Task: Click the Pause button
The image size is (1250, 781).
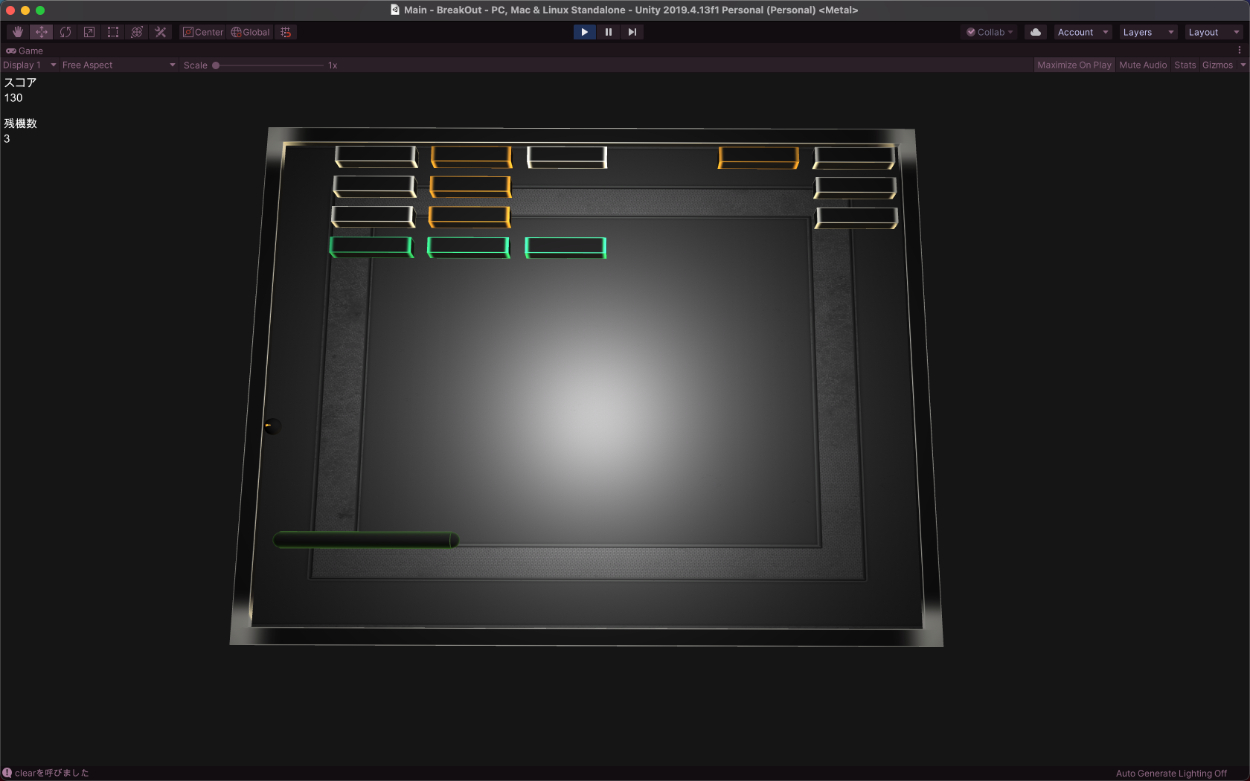Action: pyautogui.click(x=608, y=32)
